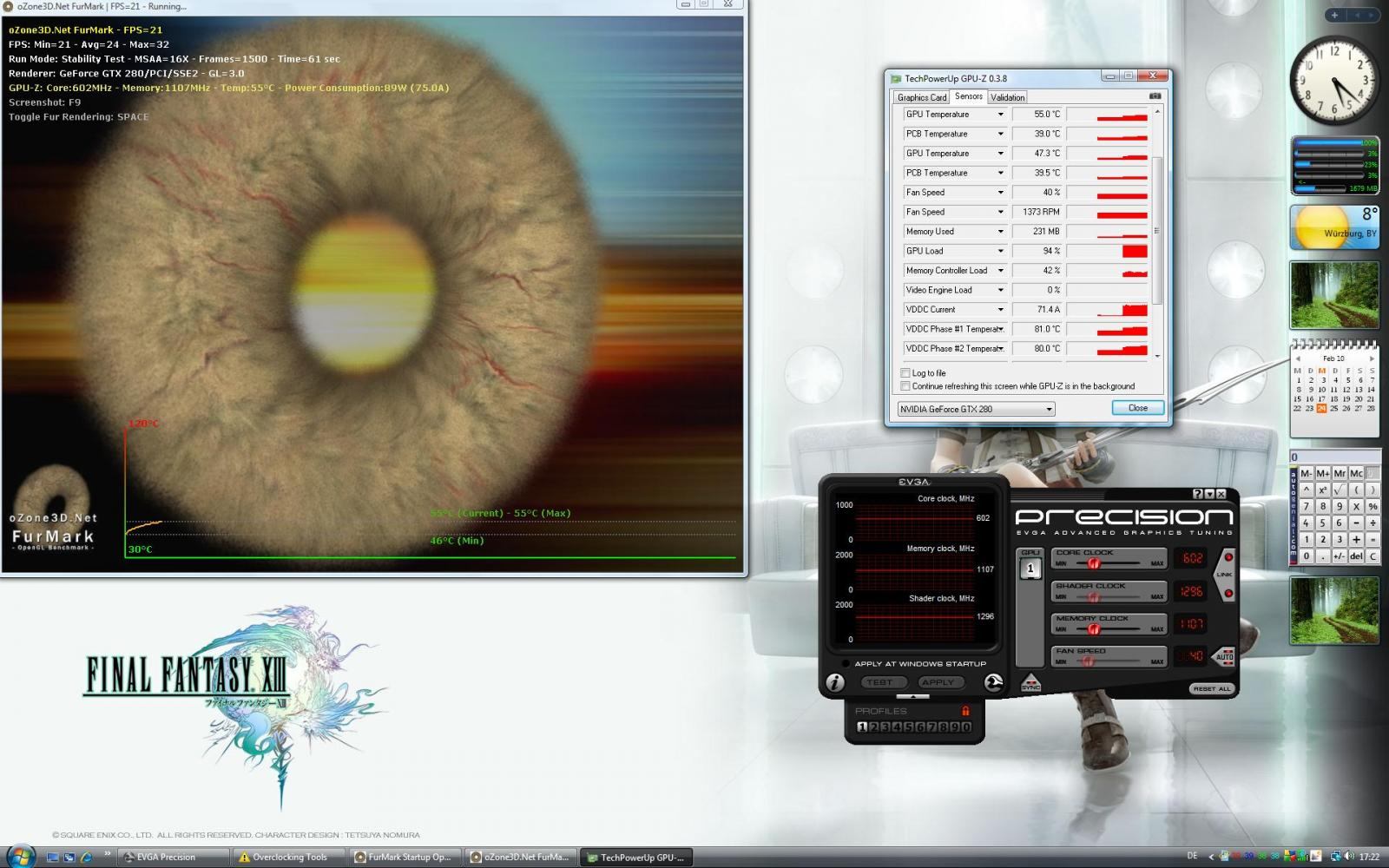Click the Memory Clock slider handle
Image resolution: width=1389 pixels, height=868 pixels.
[1094, 629]
